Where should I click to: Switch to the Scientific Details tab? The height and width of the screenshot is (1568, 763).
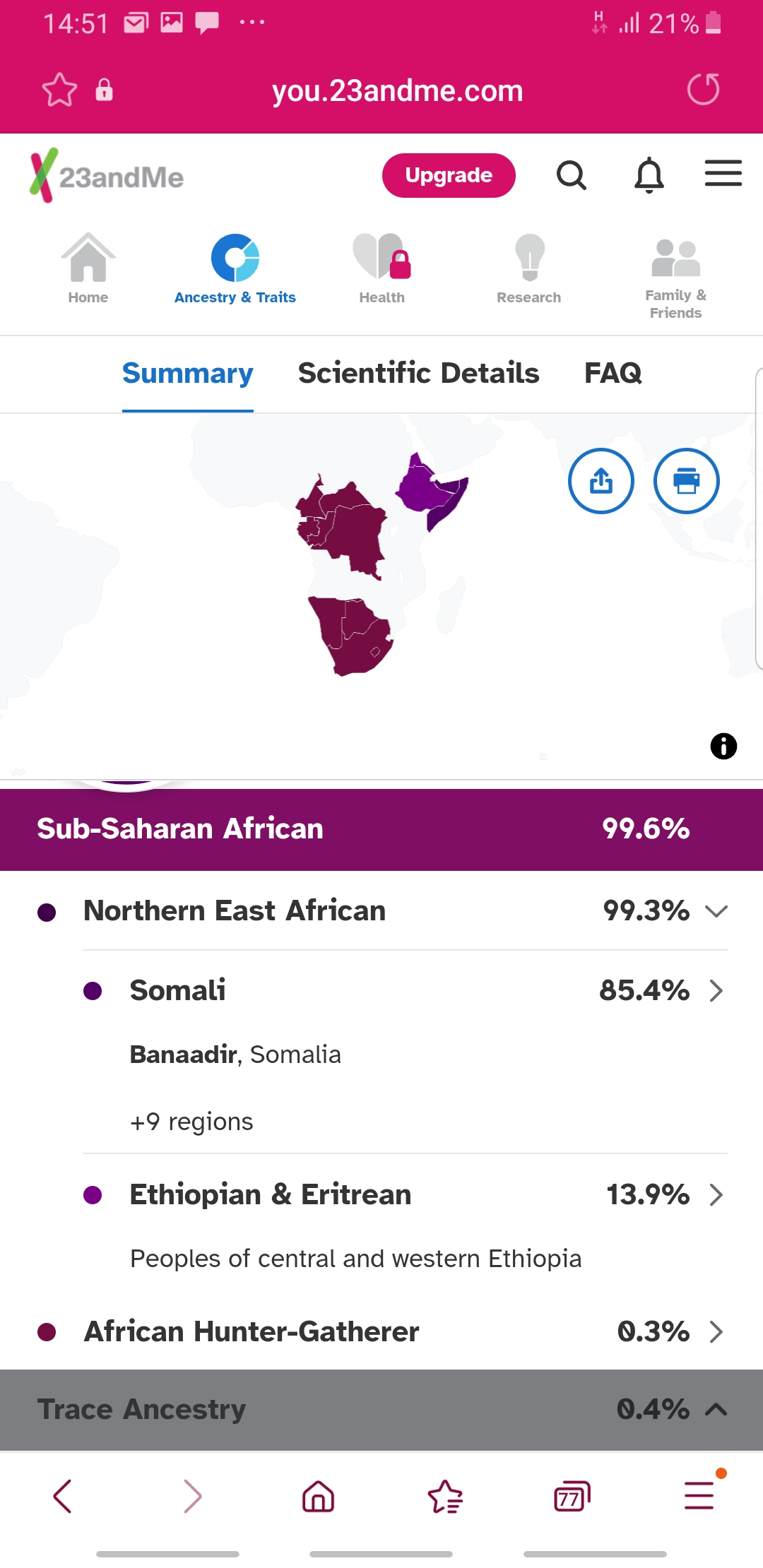(x=418, y=373)
